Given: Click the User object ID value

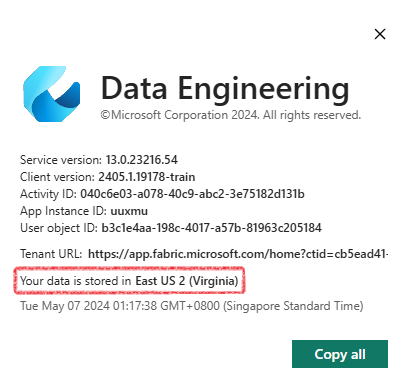Looking at the screenshot, I should tap(212, 228).
